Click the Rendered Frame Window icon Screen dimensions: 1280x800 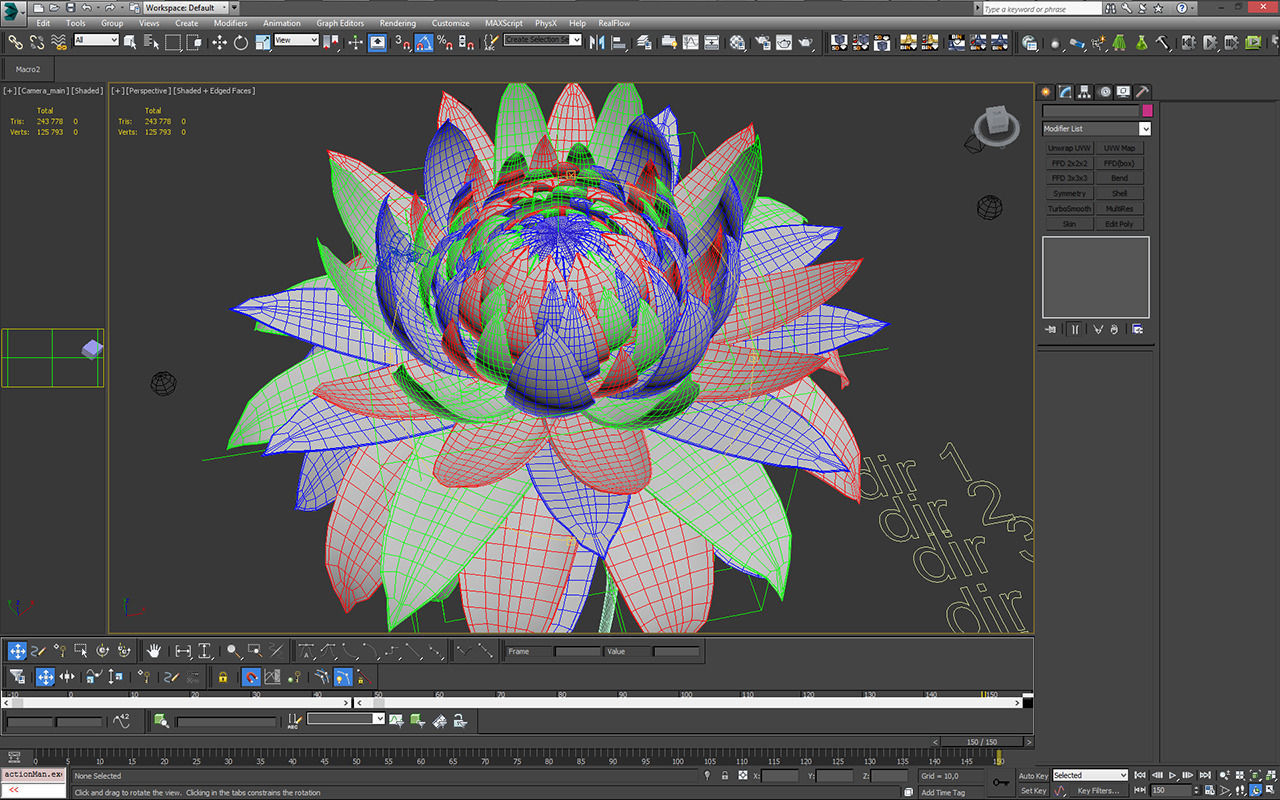coord(784,43)
